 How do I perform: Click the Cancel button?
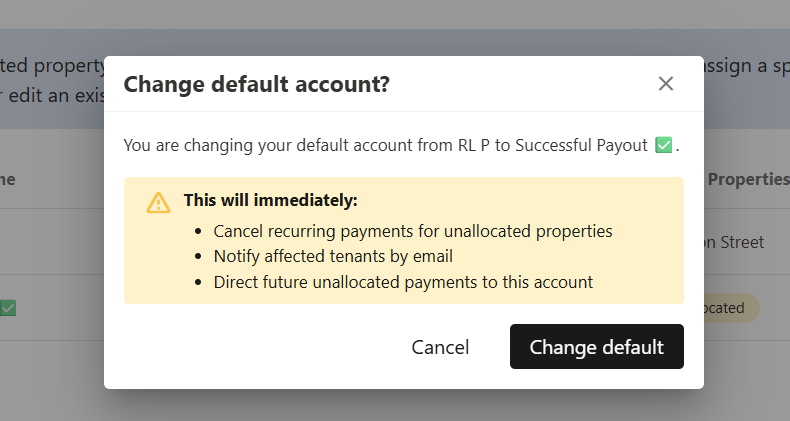coord(440,347)
